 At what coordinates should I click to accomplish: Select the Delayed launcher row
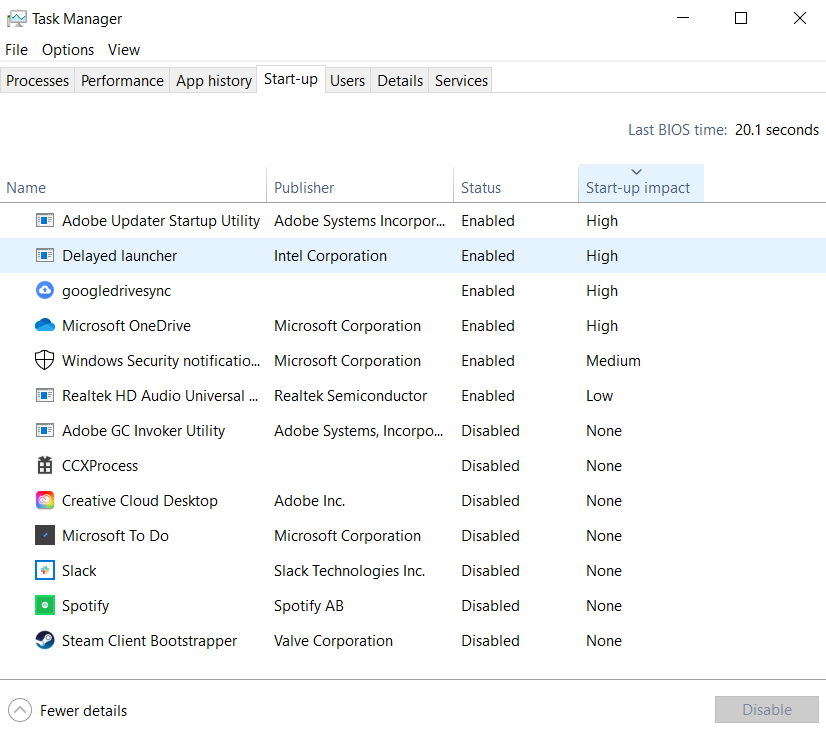(120, 256)
